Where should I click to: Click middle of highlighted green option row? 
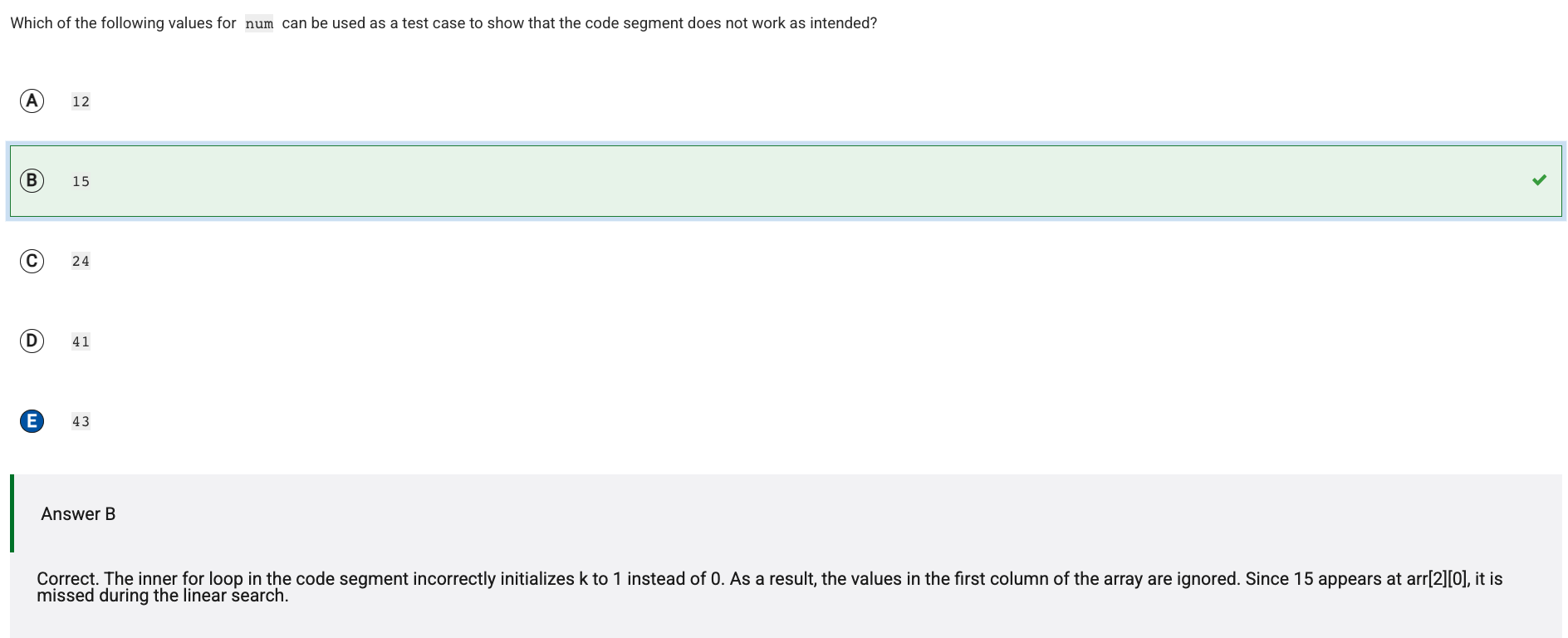(x=786, y=181)
